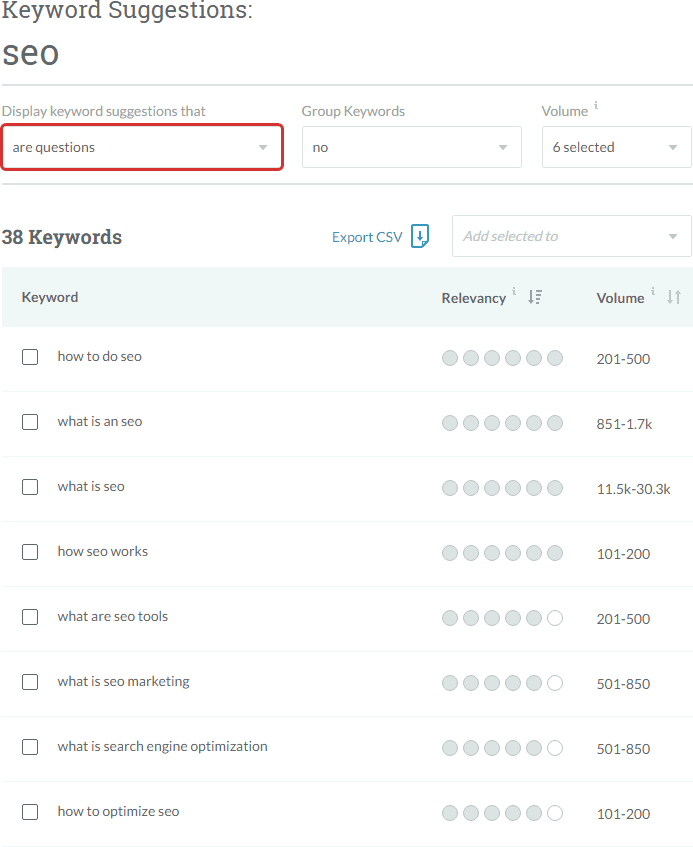
Task: Sort by Relevancy using sort icon
Action: click(x=535, y=297)
